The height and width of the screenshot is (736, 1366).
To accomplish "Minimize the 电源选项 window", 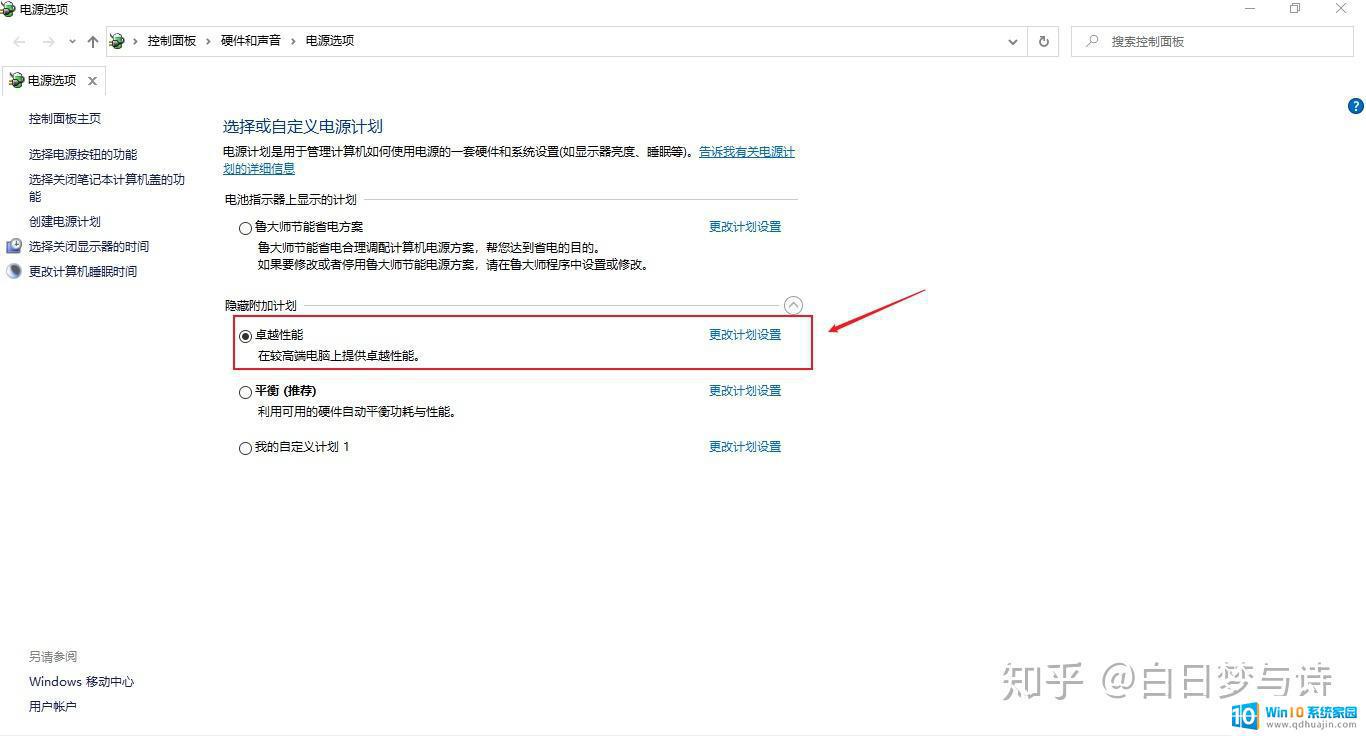I will pyautogui.click(x=1250, y=9).
